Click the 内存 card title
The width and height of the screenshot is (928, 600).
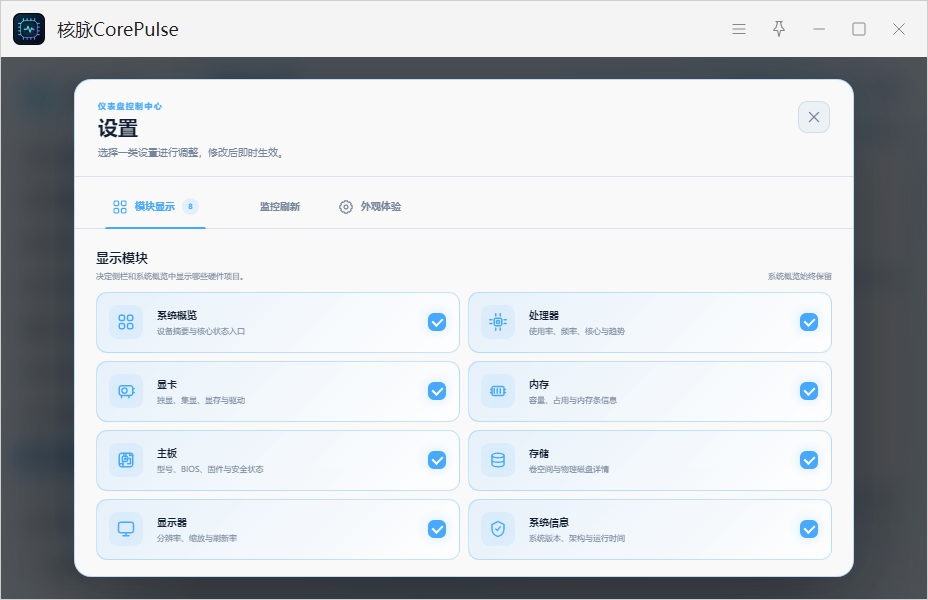point(539,385)
